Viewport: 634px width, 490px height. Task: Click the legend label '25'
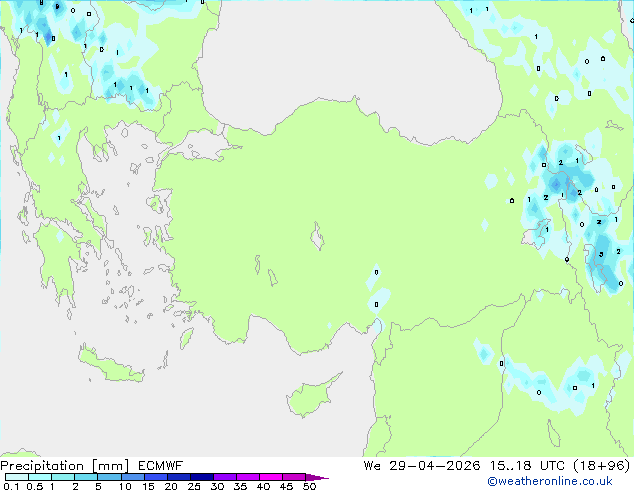(x=194, y=486)
